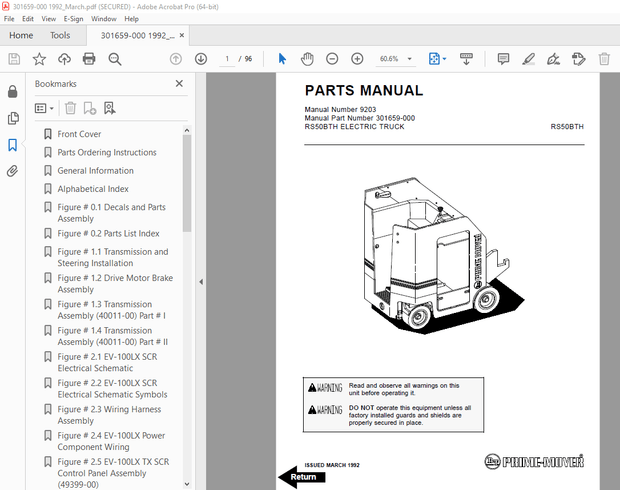Choose the selection arrow tool
Viewport: 620px width, 490px height.
coord(282,59)
